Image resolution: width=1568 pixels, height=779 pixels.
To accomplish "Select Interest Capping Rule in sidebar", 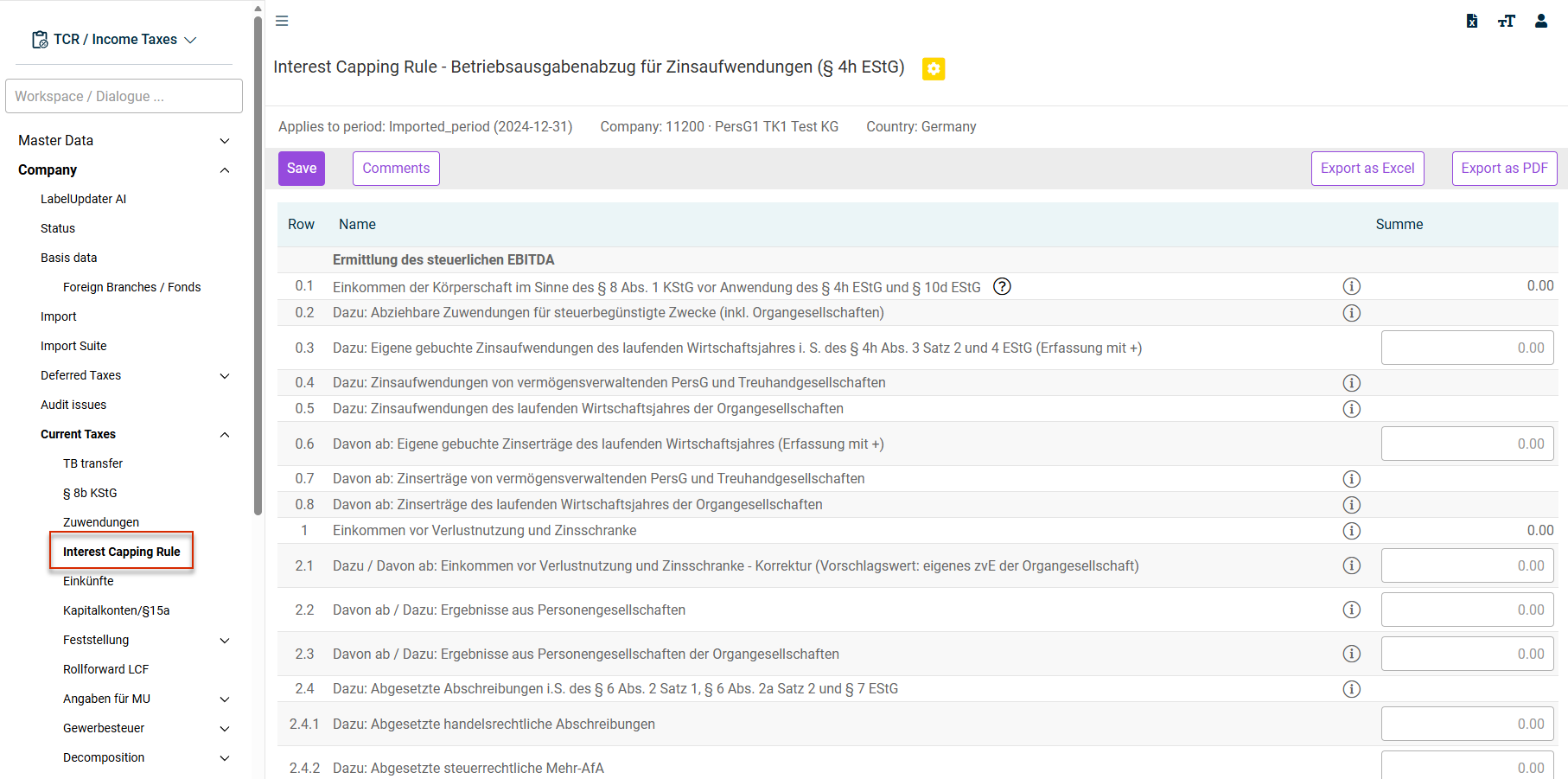I will click(x=122, y=552).
